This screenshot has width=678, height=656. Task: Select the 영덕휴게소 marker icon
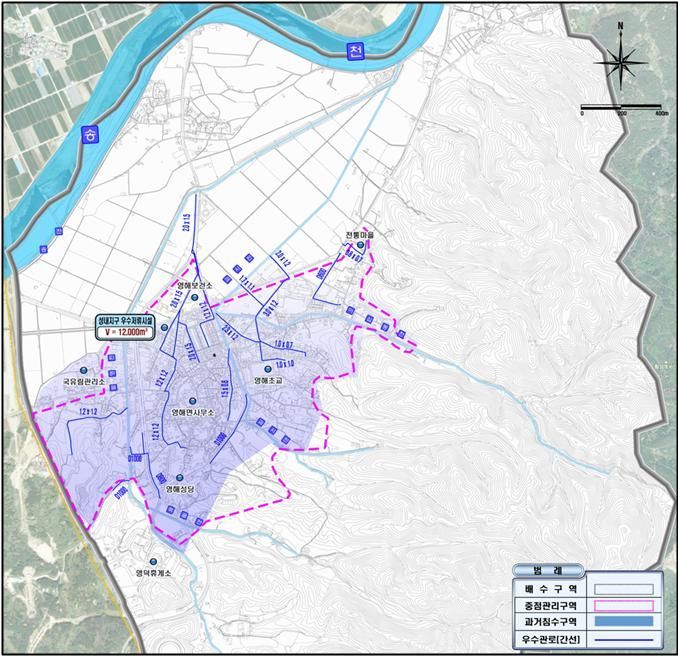point(154,561)
